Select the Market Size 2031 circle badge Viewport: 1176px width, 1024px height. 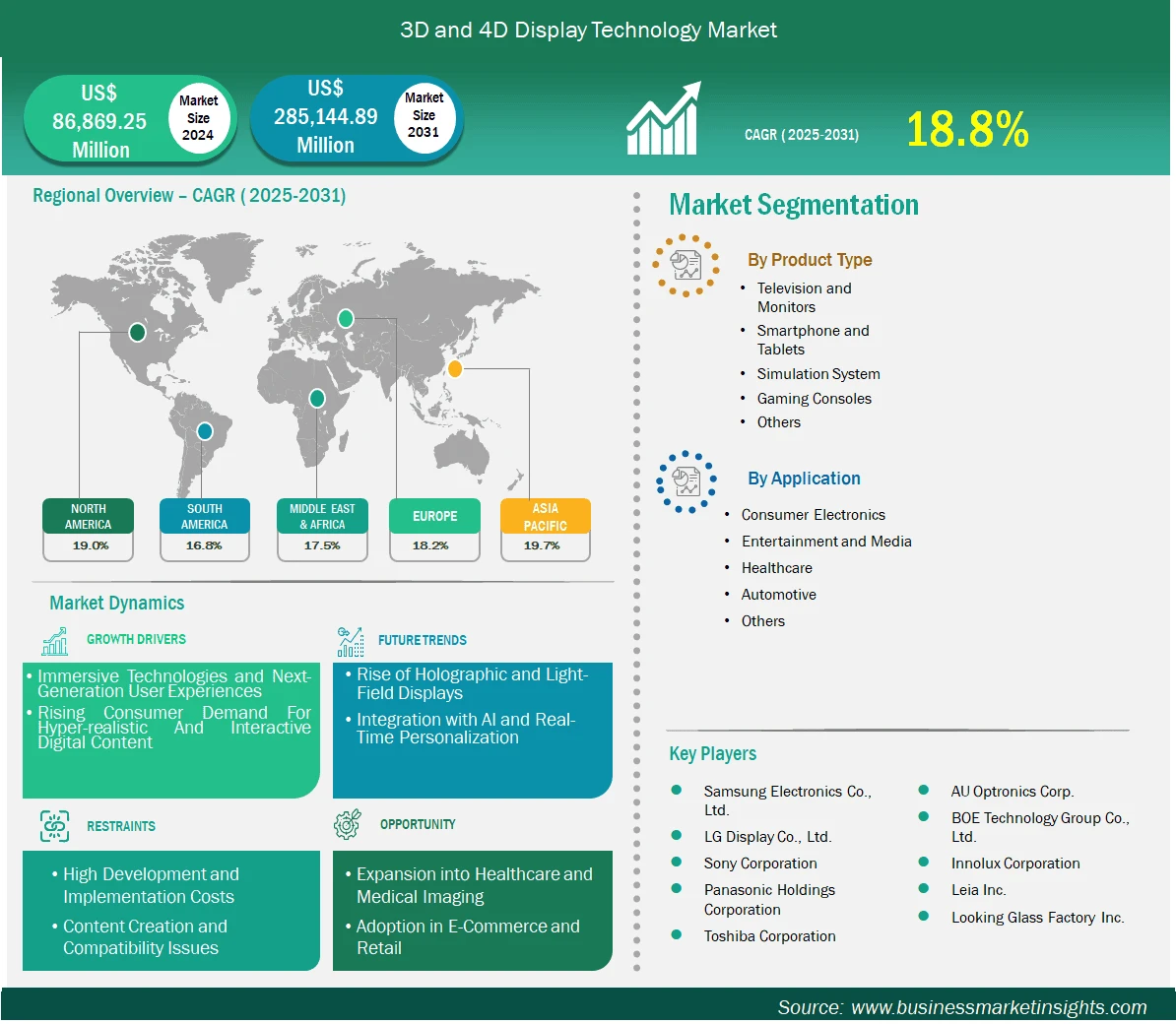pyautogui.click(x=424, y=115)
